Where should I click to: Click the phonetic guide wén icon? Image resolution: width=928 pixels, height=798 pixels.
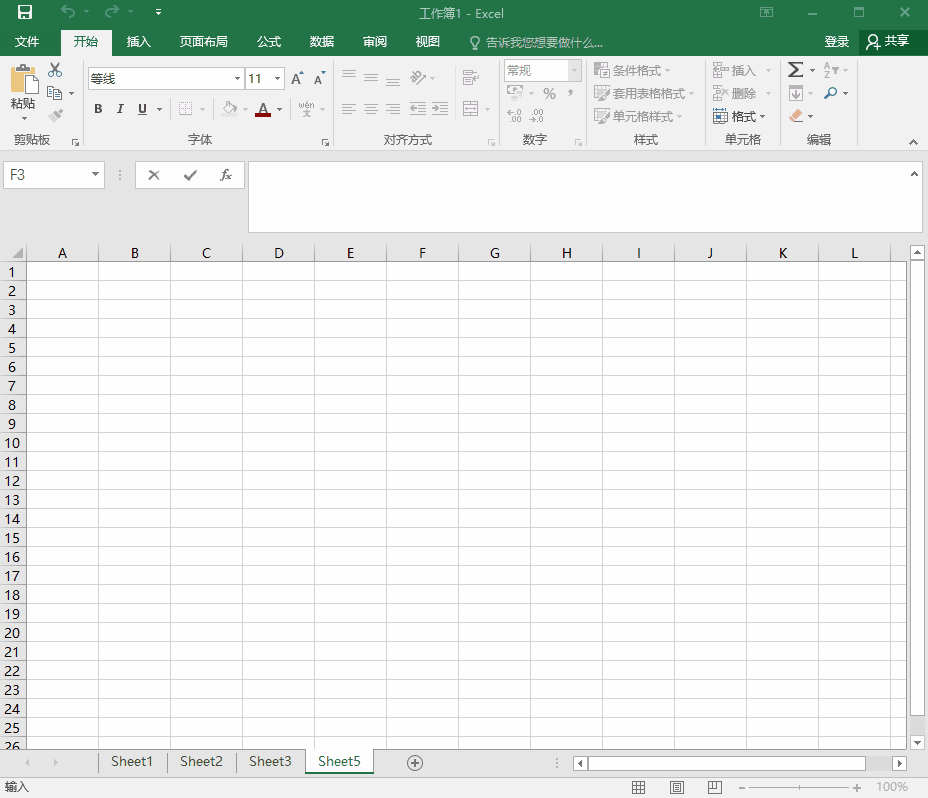[307, 109]
